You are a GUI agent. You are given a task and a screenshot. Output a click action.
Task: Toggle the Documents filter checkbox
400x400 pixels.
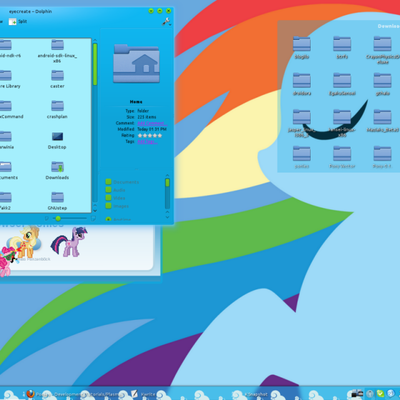(x=108, y=182)
